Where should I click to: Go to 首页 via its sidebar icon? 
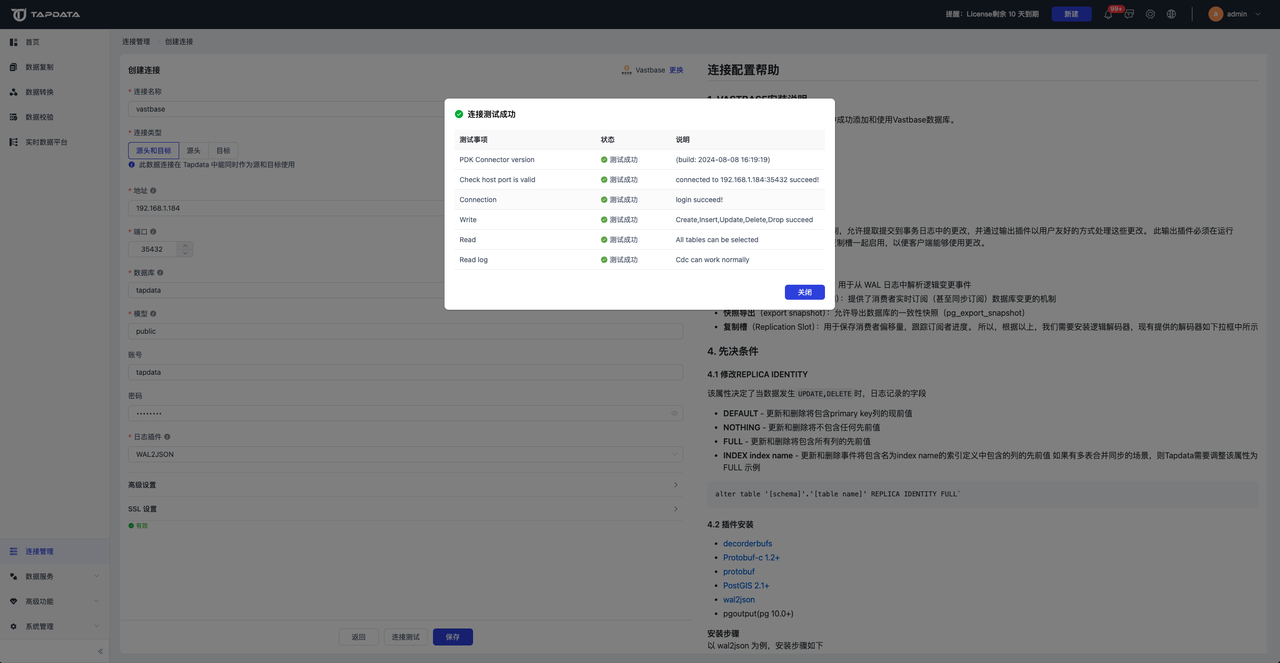pyautogui.click(x=14, y=42)
